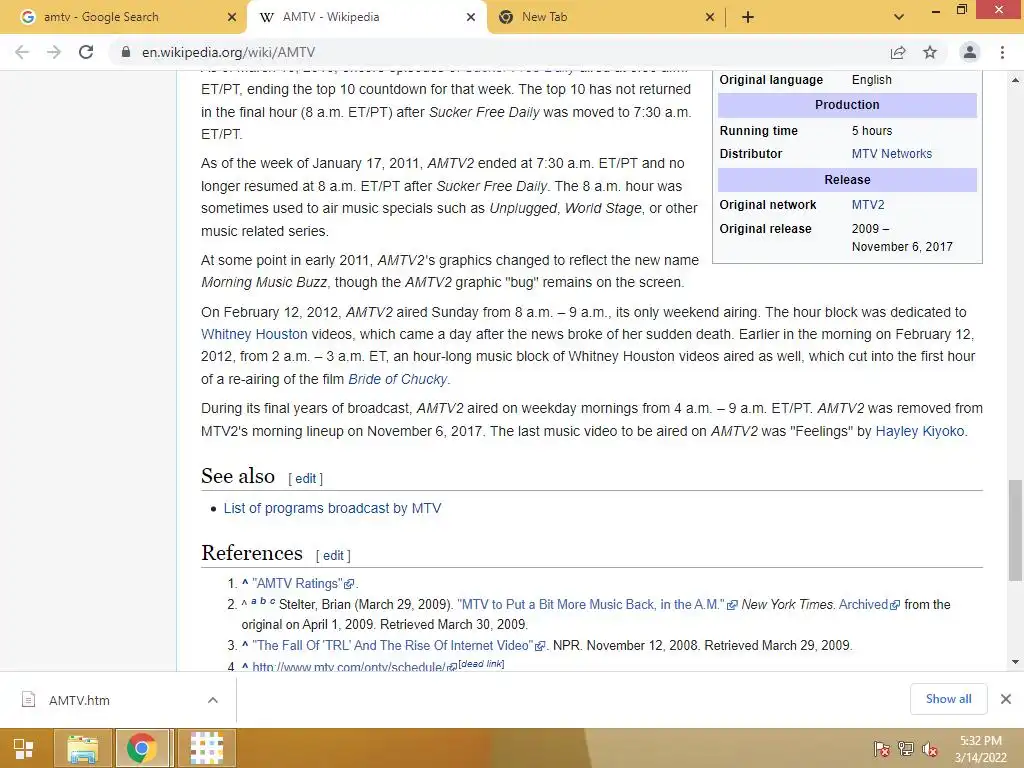Open the downloaded AMTV.htm file
Screen dimensions: 1024x768
[x=78, y=700]
